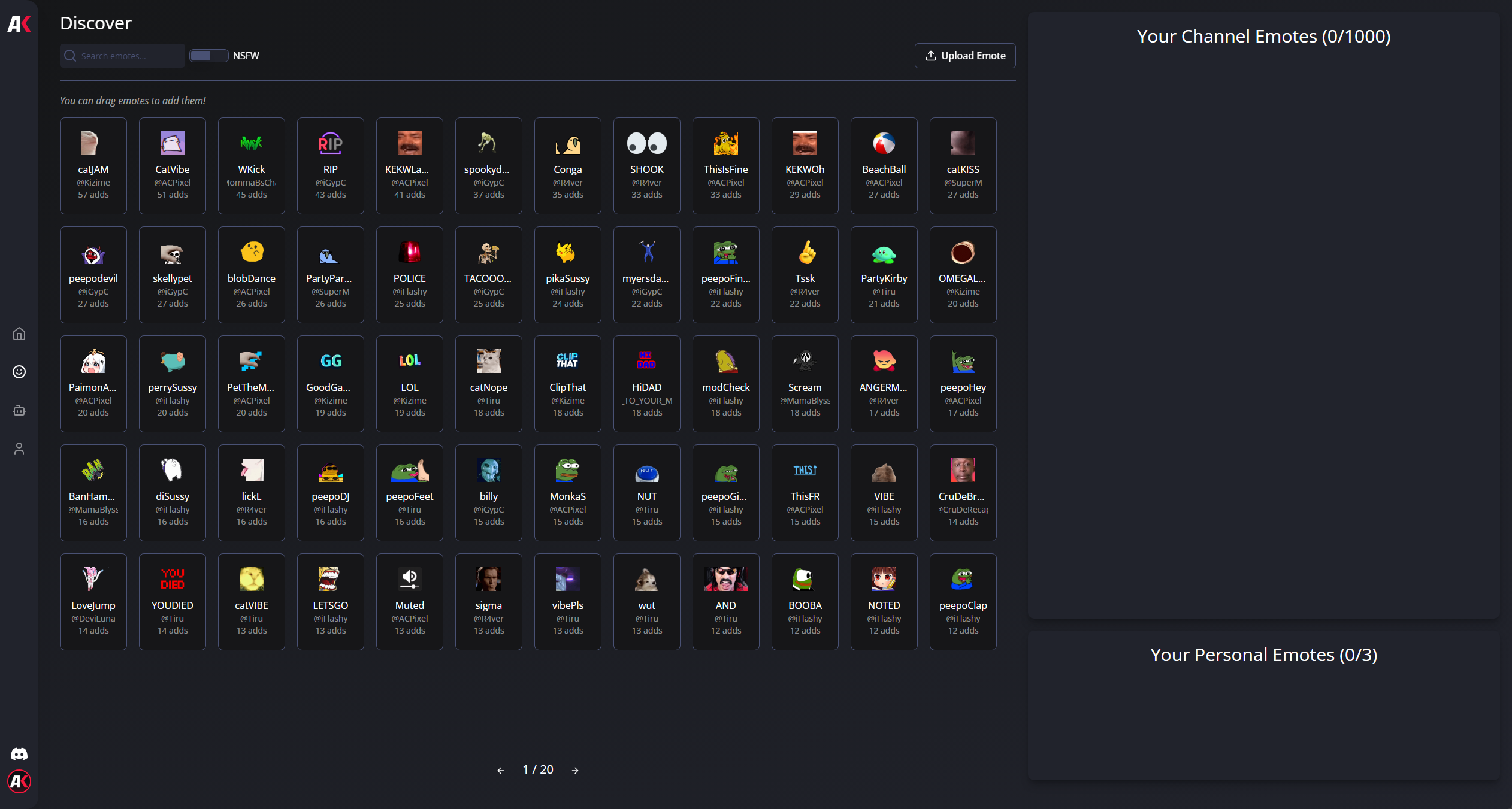The height and width of the screenshot is (809, 1512).
Task: Select the wut dog emote
Action: (x=647, y=602)
